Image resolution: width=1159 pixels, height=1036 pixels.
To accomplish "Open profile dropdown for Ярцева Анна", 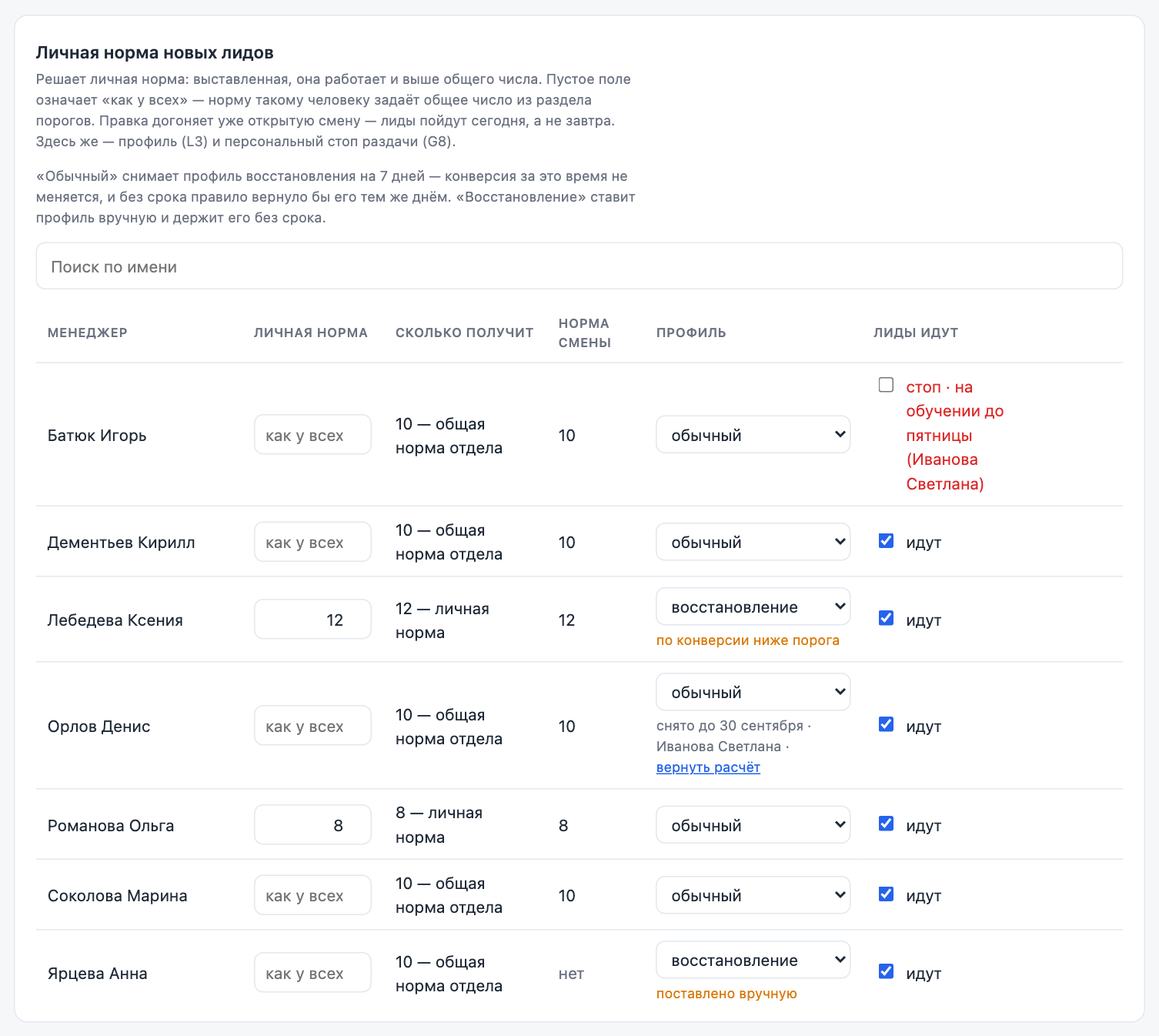I will [x=753, y=960].
